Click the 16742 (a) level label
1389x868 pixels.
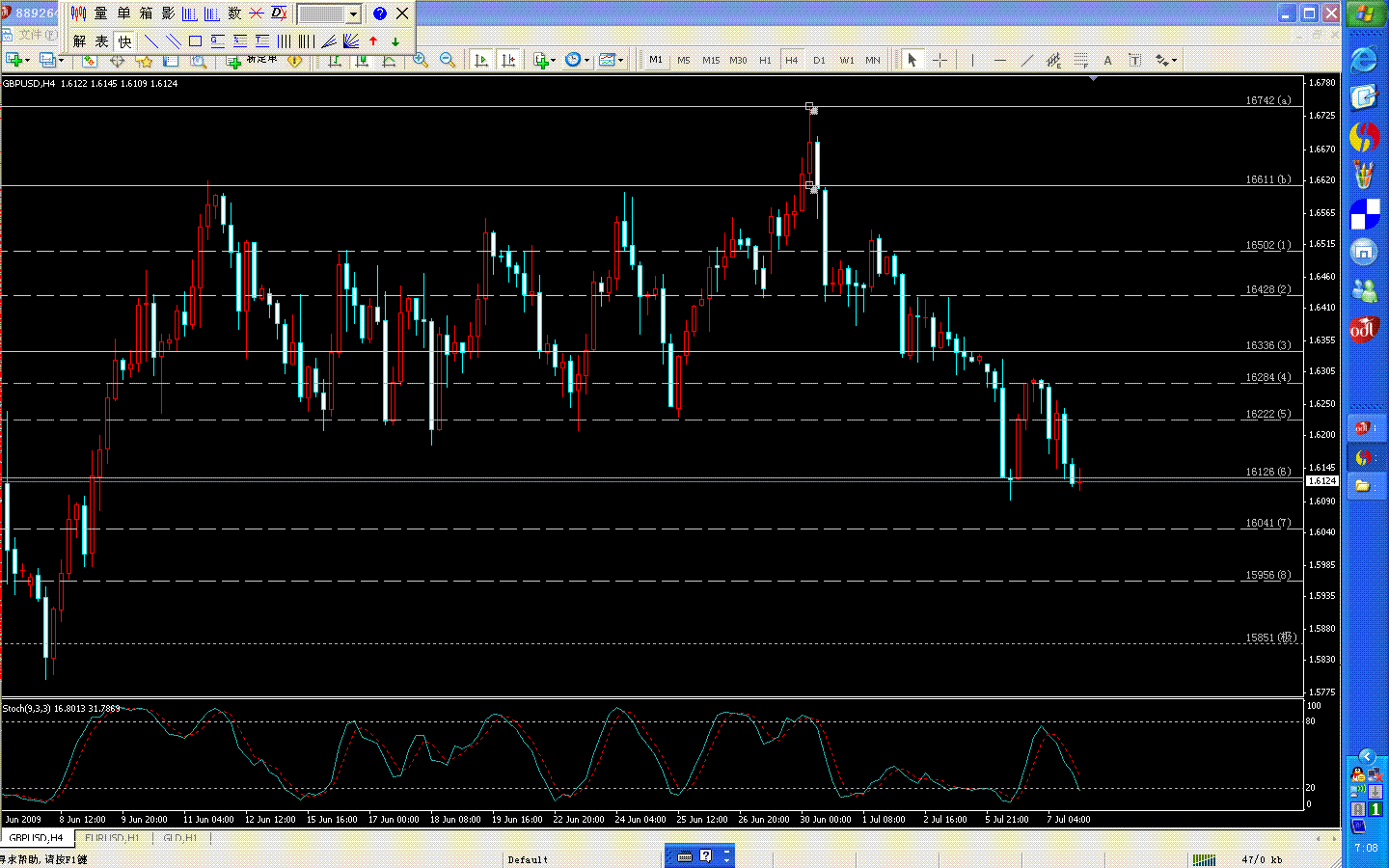[1267, 100]
